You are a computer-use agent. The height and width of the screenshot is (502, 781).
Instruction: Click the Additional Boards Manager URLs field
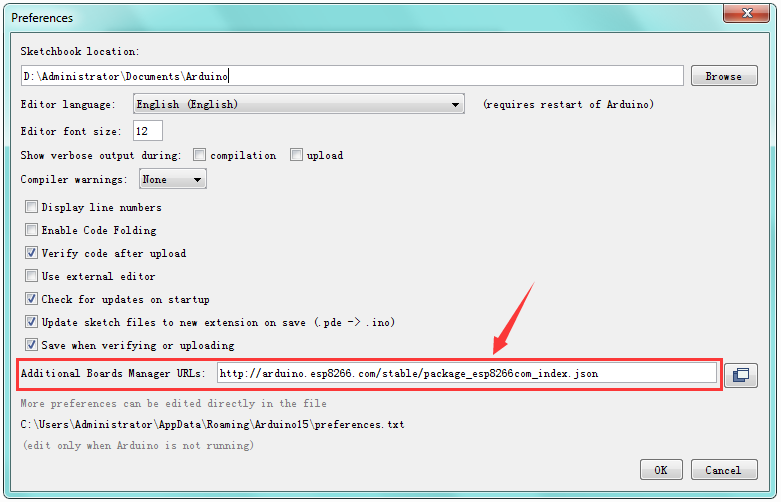[466, 373]
